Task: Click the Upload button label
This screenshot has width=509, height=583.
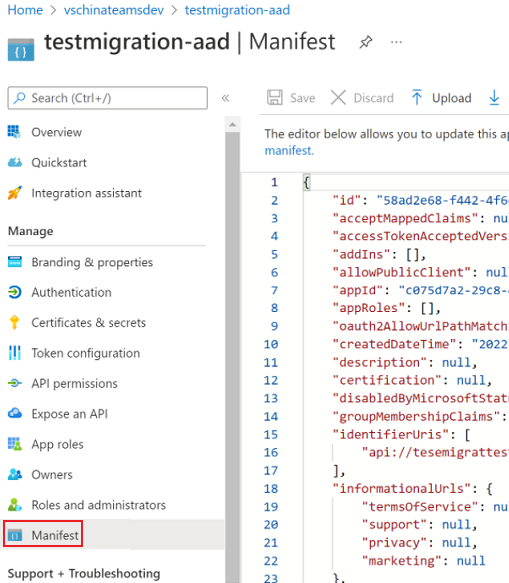Action: (x=452, y=98)
